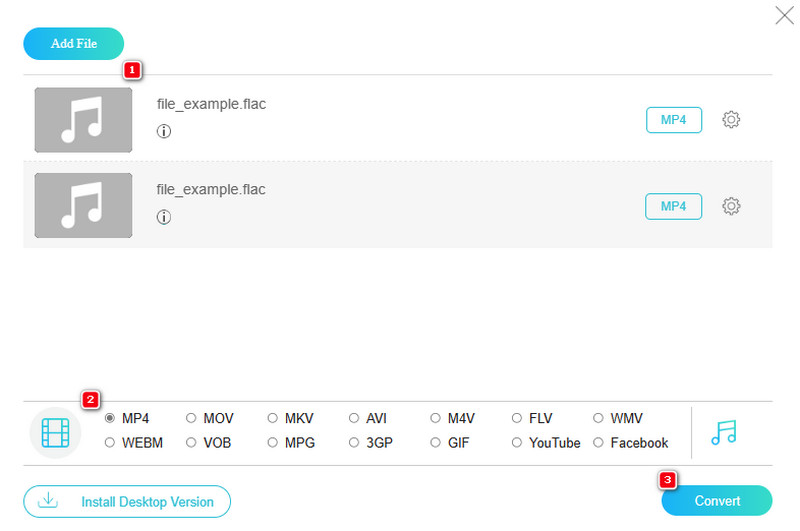
Task: Click info icon under second file_example.flac
Action: tap(164, 217)
